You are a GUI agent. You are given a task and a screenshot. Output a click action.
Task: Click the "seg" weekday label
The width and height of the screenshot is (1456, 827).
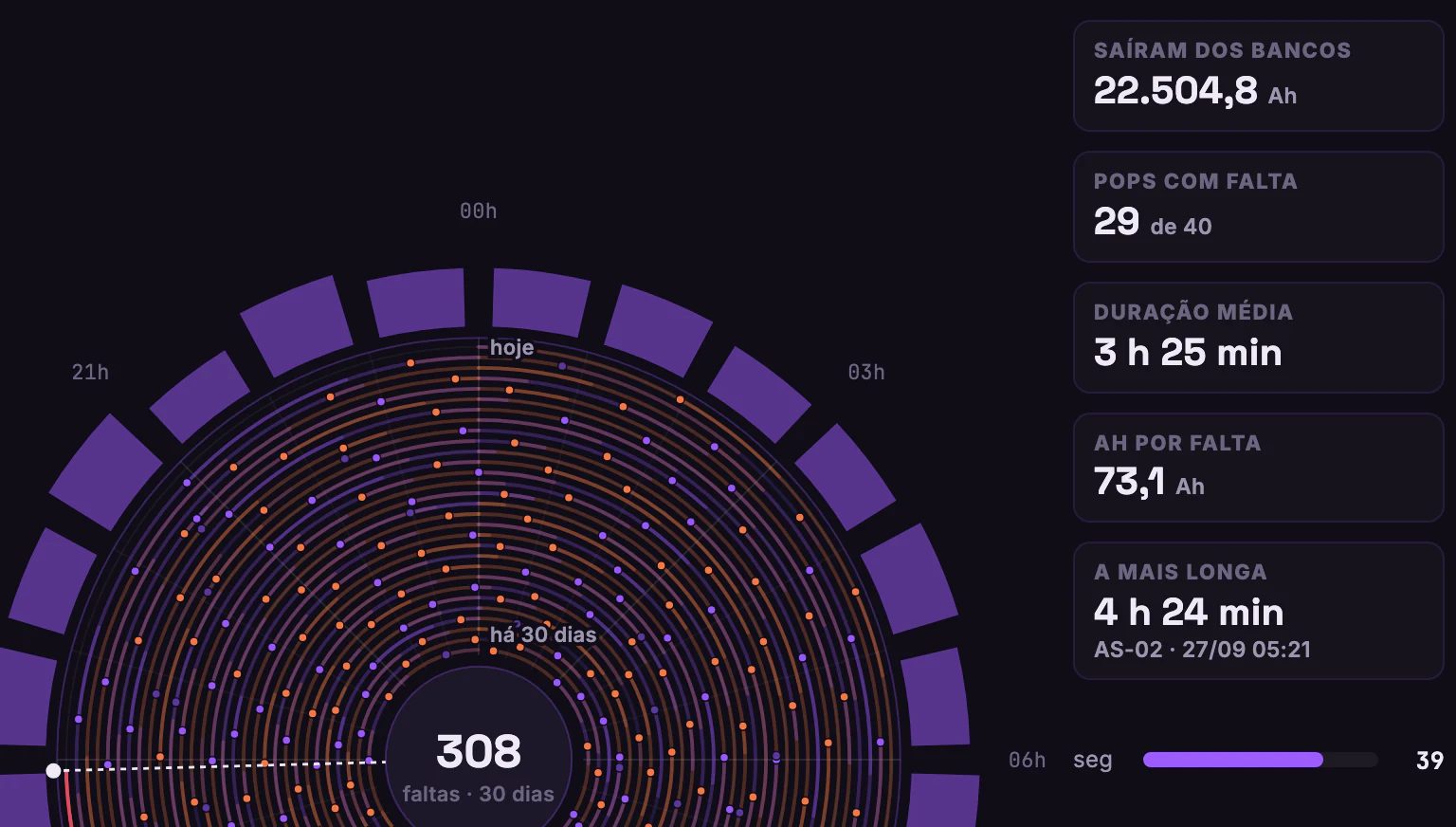(x=1093, y=761)
